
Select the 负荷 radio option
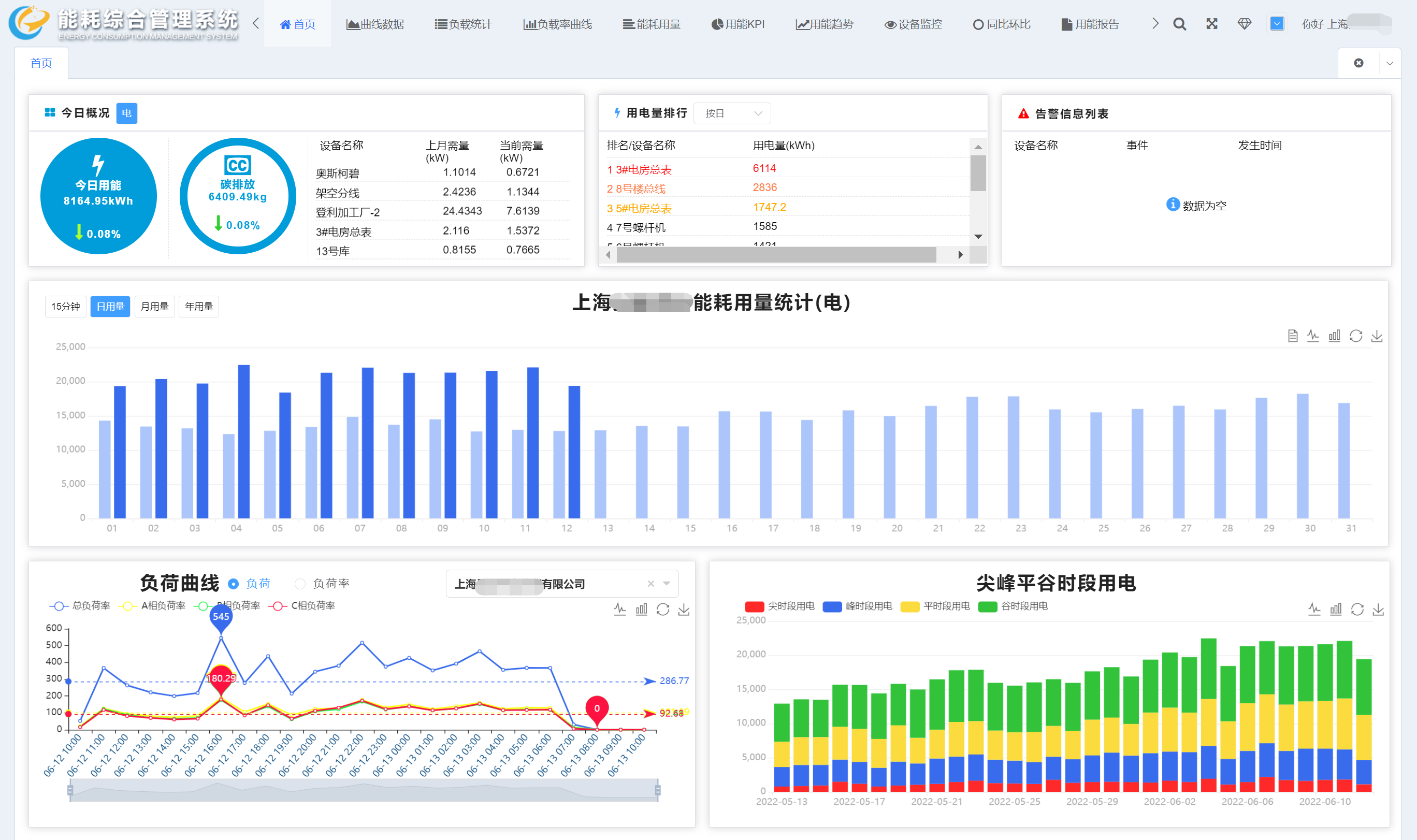(233, 584)
